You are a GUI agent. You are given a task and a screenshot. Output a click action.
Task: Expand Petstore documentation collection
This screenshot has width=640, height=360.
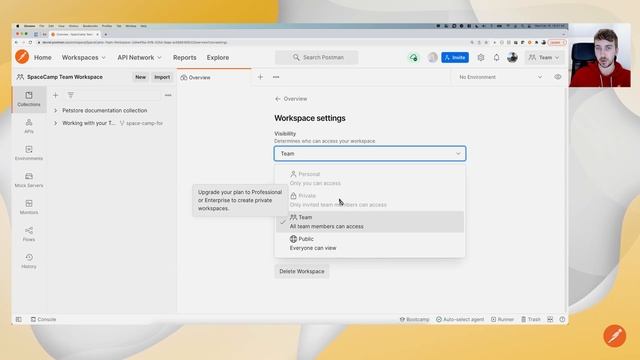coord(56,110)
